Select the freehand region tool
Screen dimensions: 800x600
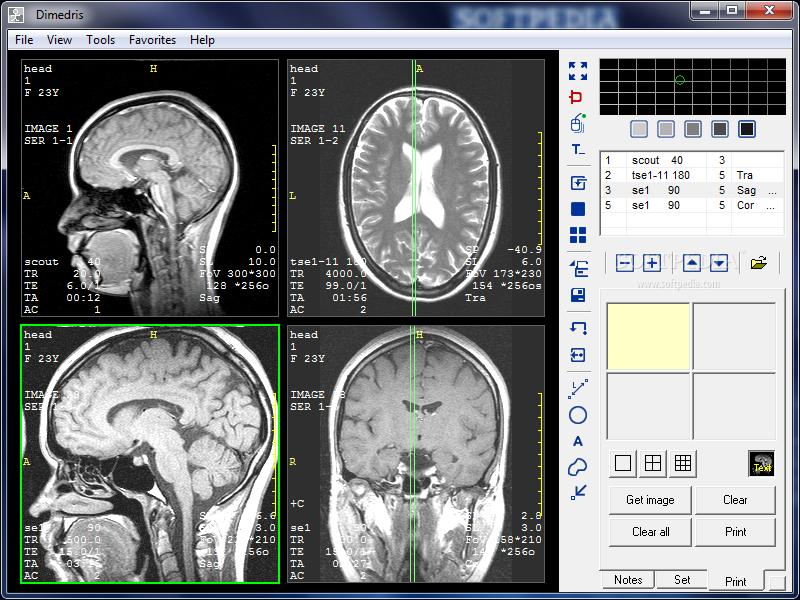578,467
